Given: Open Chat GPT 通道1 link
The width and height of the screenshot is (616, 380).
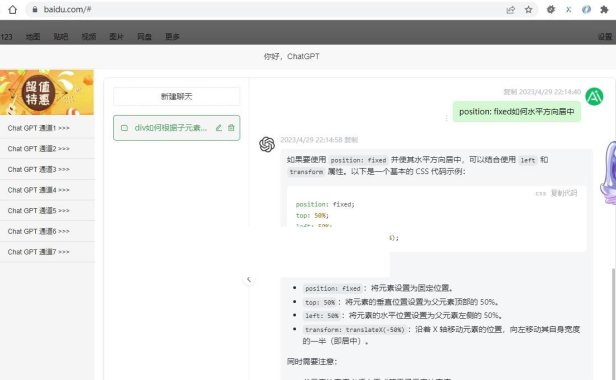Looking at the screenshot, I should coord(38,128).
